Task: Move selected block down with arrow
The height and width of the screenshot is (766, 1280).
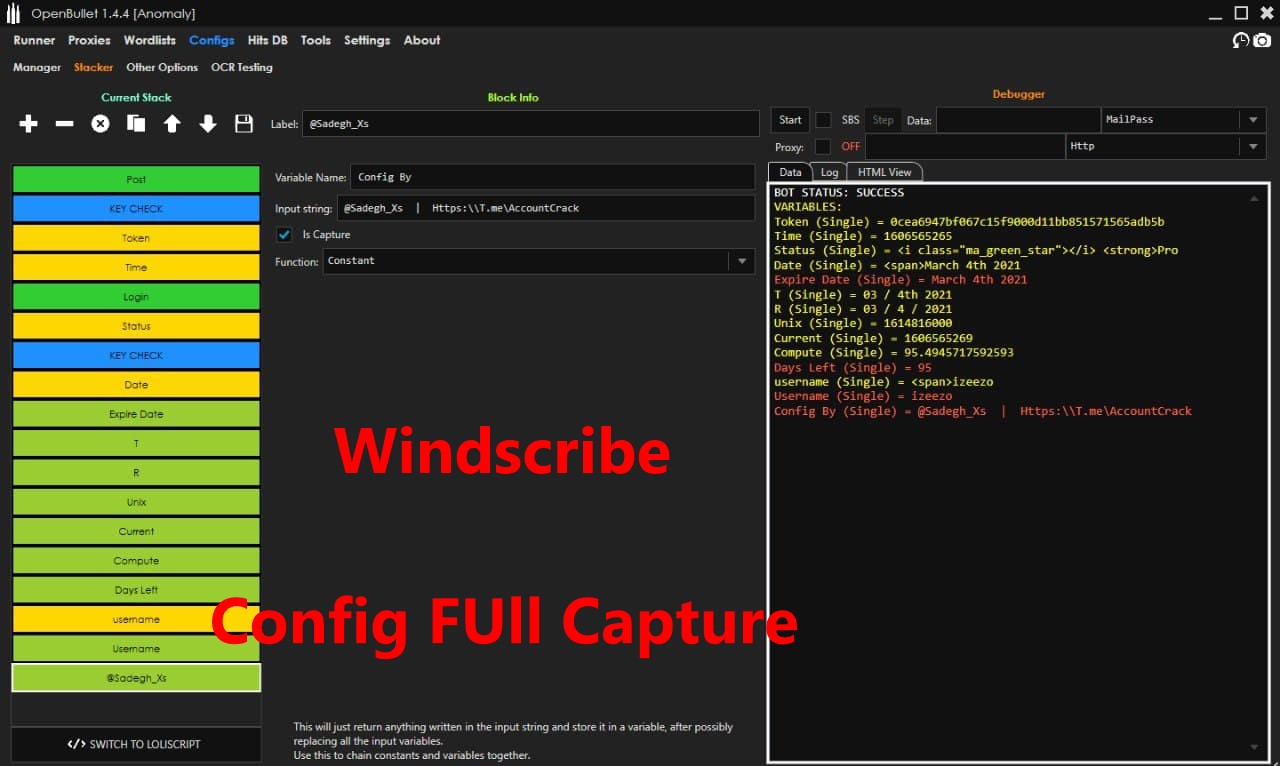Action: (x=208, y=123)
